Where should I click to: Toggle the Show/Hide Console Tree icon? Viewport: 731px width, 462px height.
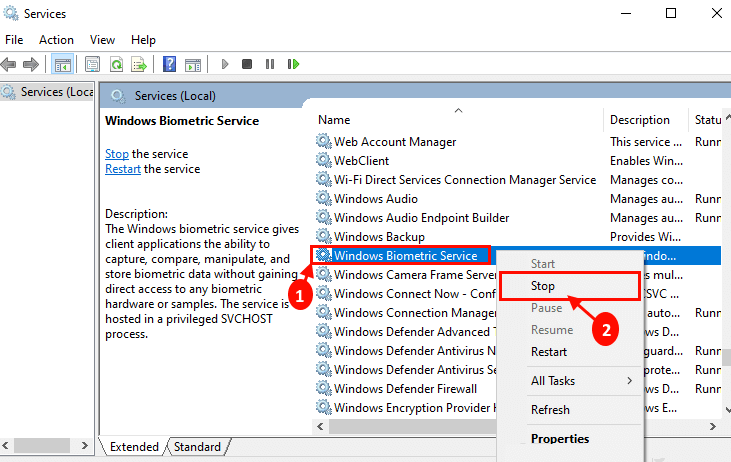[62, 64]
